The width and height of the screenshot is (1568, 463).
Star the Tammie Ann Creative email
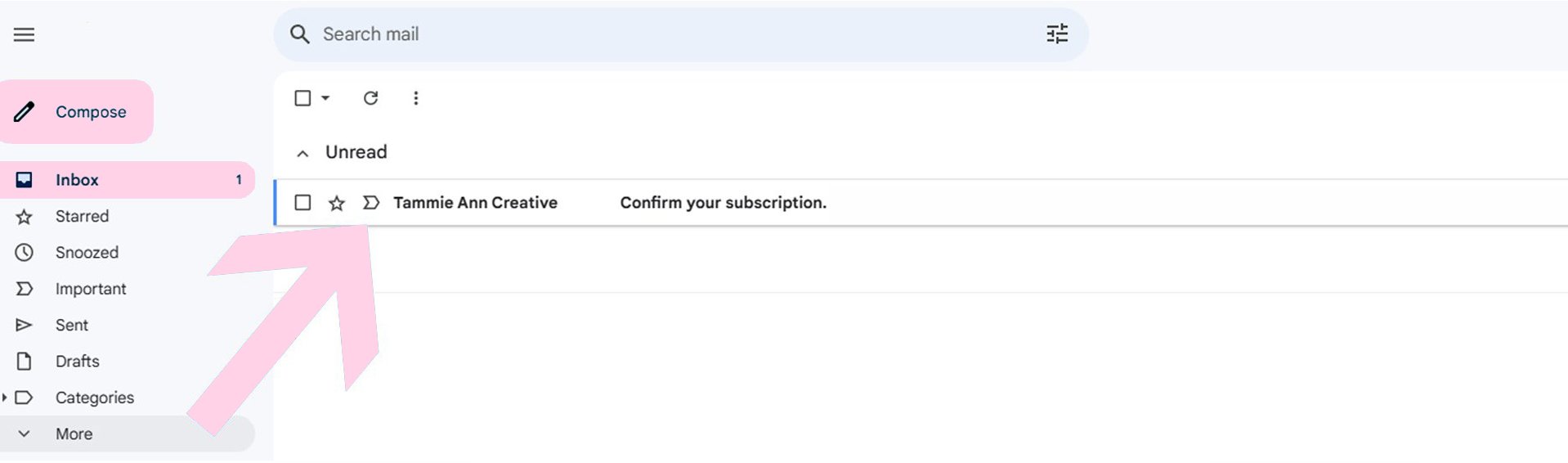(x=336, y=203)
